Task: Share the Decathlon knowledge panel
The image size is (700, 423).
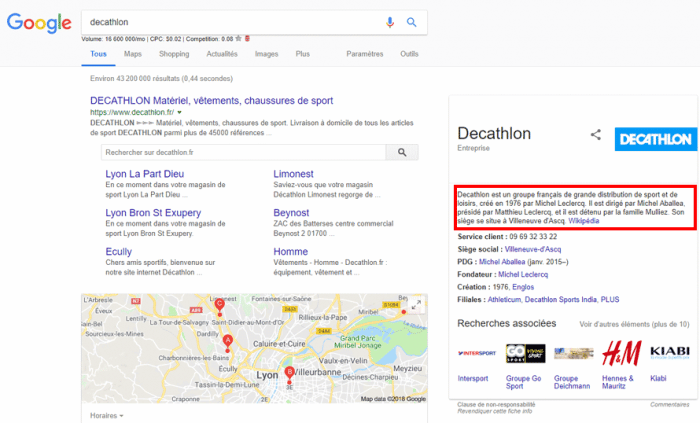Action: pos(596,134)
